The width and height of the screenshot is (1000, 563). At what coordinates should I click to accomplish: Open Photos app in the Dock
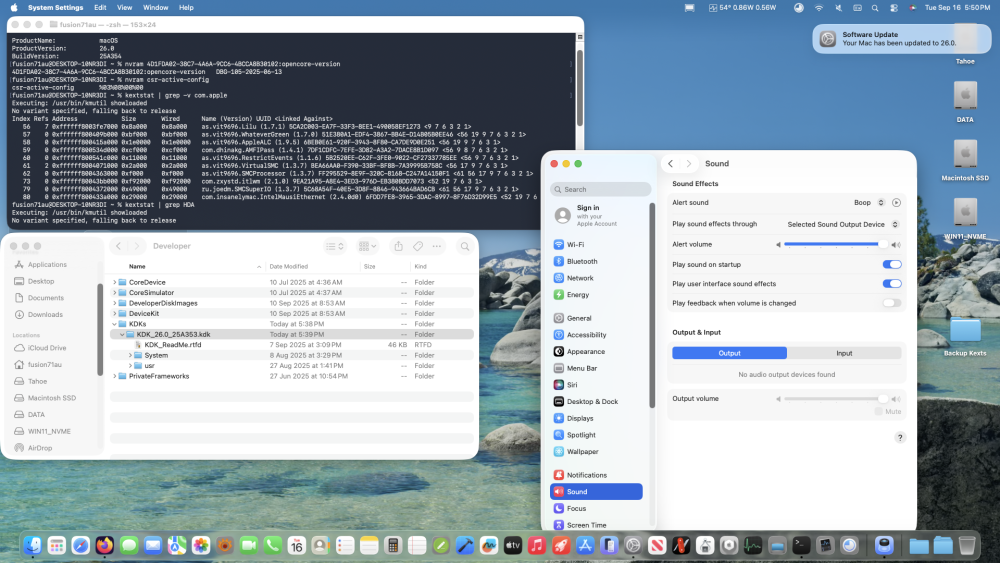coord(201,545)
